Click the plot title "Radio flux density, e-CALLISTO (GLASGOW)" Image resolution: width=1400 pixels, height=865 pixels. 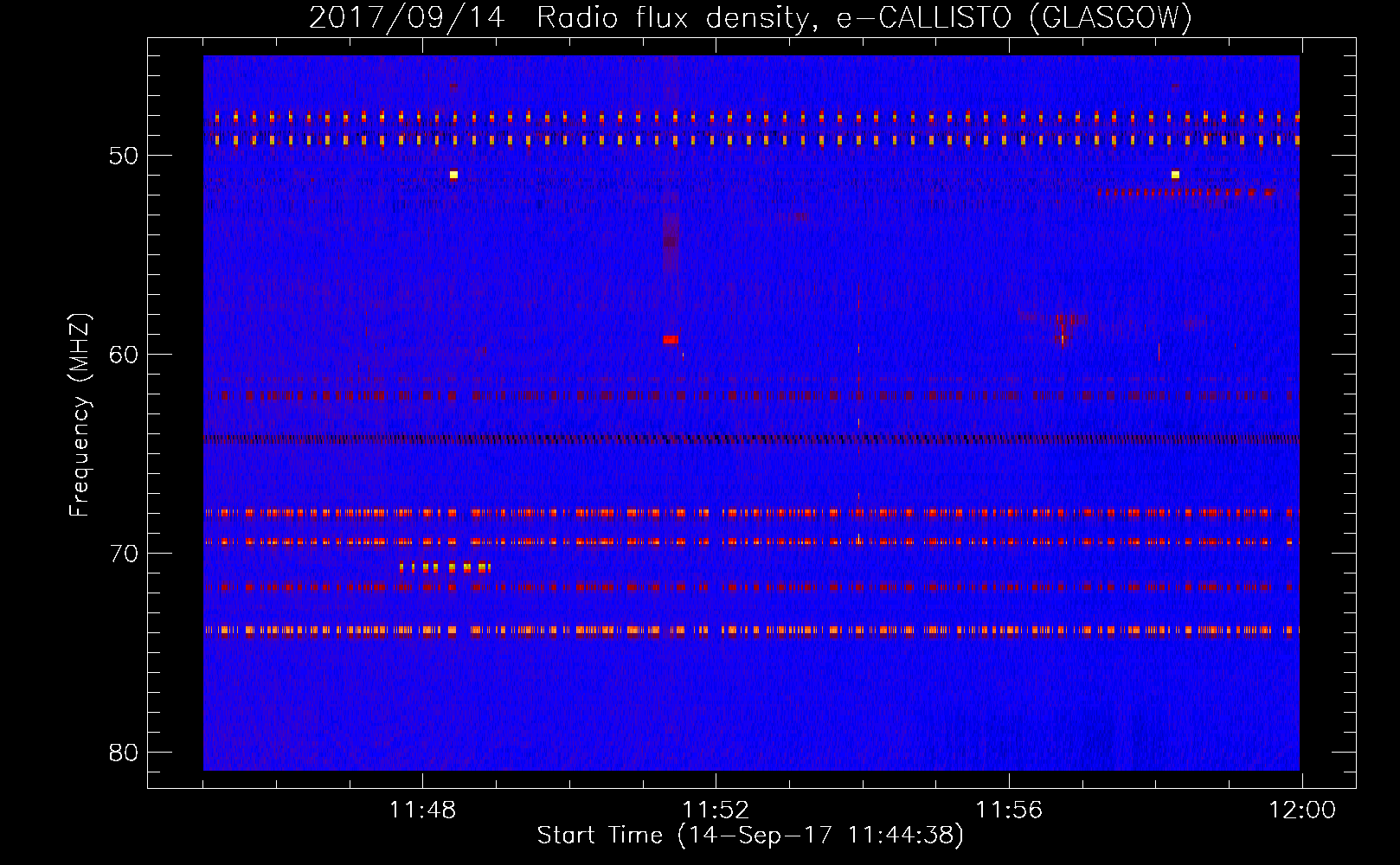(864, 17)
